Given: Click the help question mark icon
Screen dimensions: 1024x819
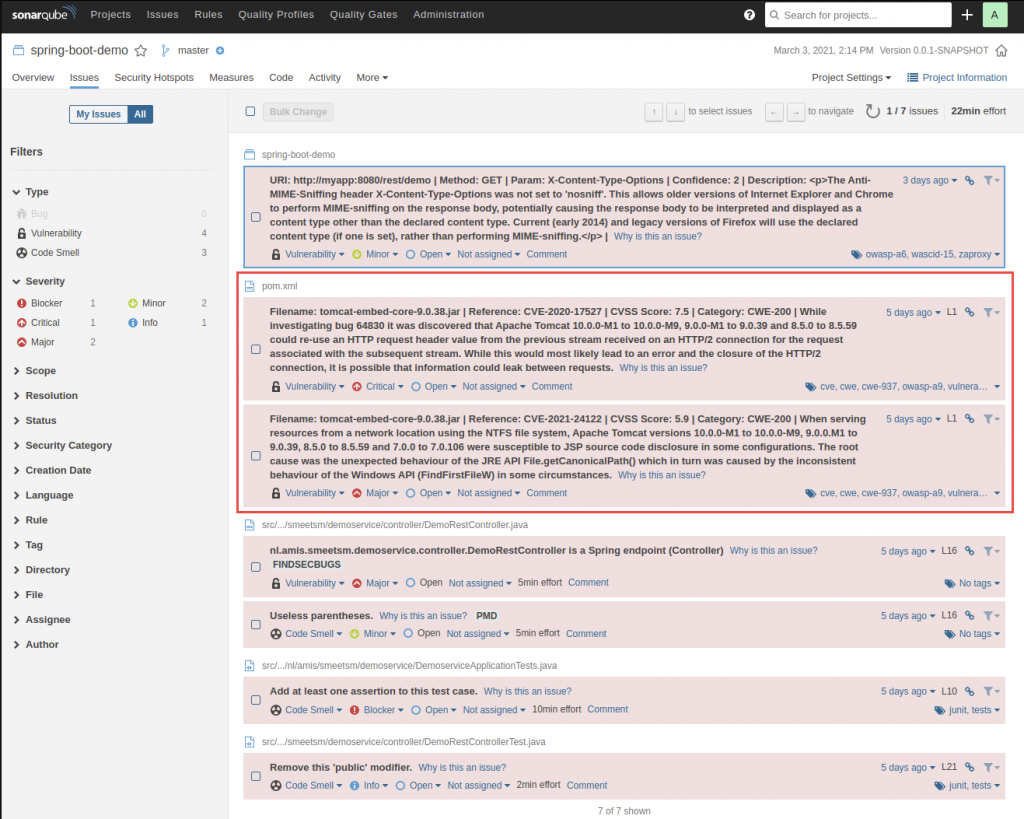Looking at the screenshot, I should pos(750,15).
